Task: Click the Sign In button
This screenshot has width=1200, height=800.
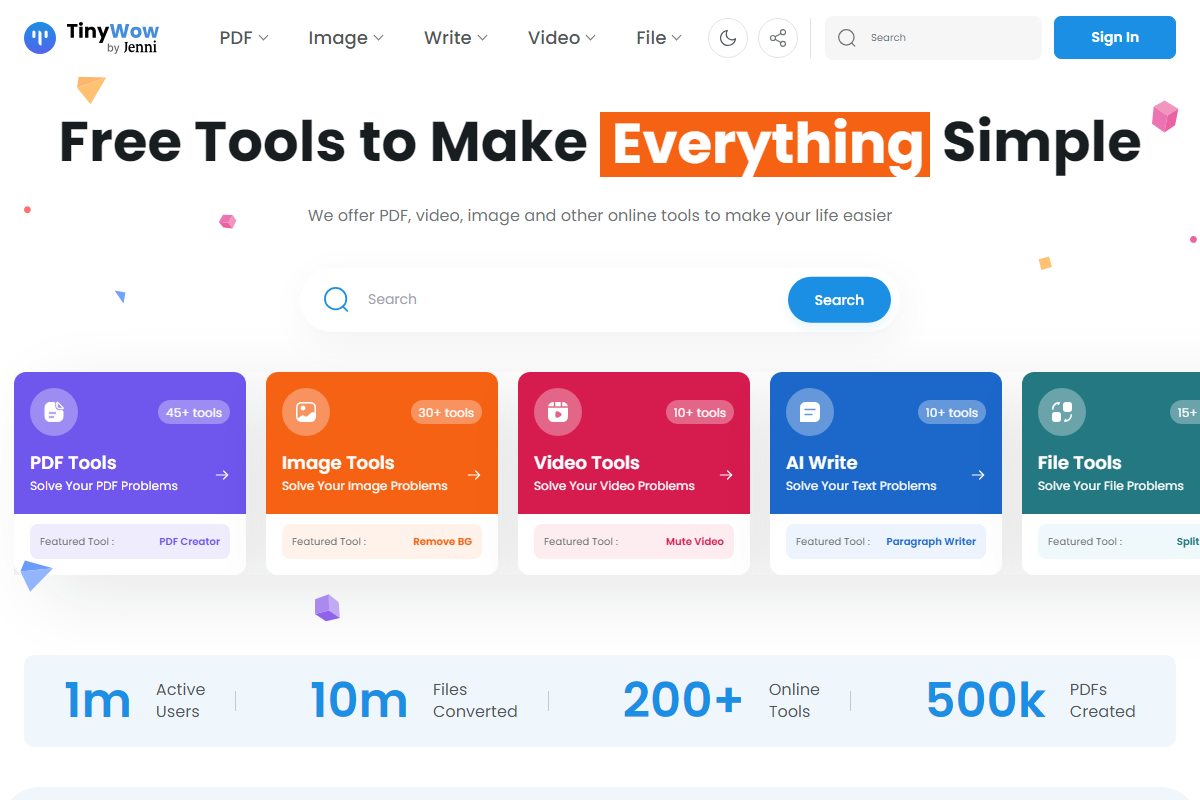Action: (1115, 38)
